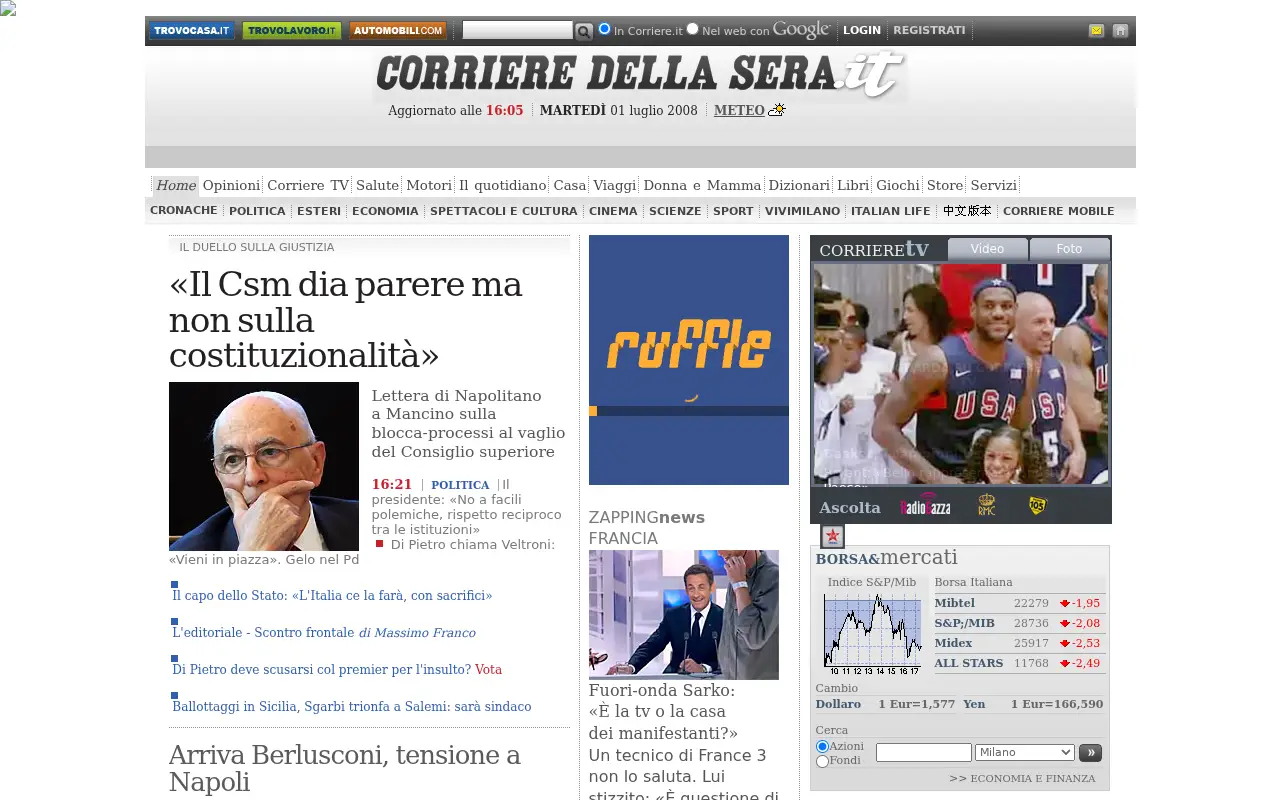This screenshot has height=800, width=1280.
Task: Click the Corriere della Sera.it logo
Action: pos(640,76)
